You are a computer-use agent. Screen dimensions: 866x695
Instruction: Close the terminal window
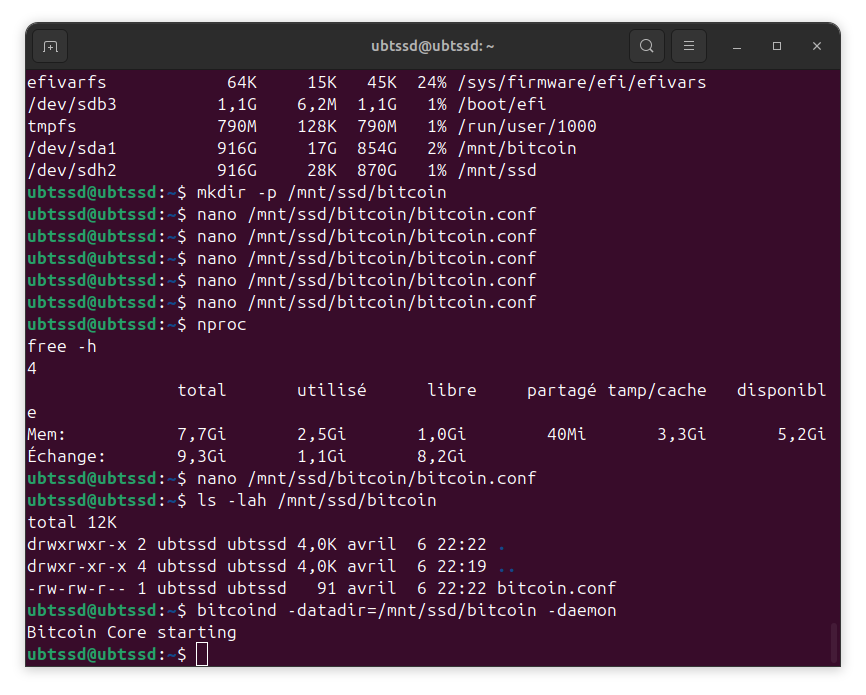tap(817, 46)
